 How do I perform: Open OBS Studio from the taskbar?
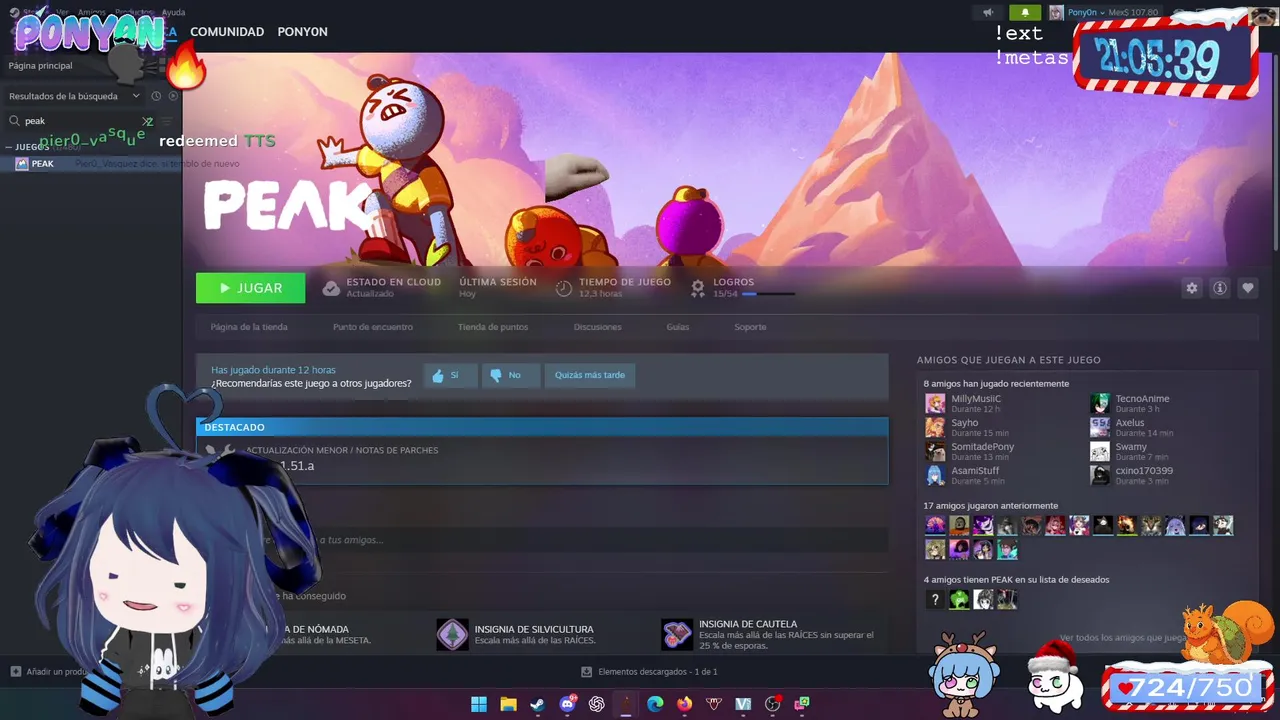(772, 704)
